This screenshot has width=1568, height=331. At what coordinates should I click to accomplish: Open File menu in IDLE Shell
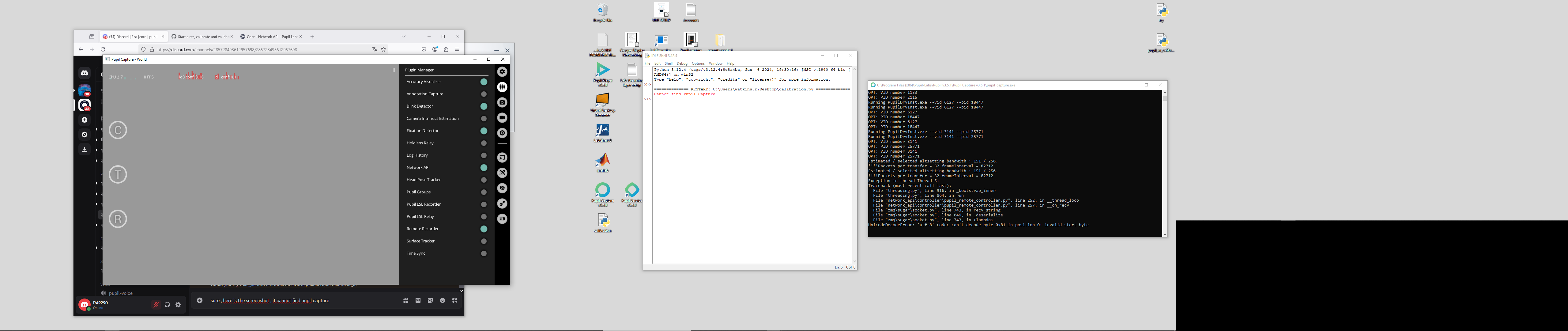click(x=648, y=63)
